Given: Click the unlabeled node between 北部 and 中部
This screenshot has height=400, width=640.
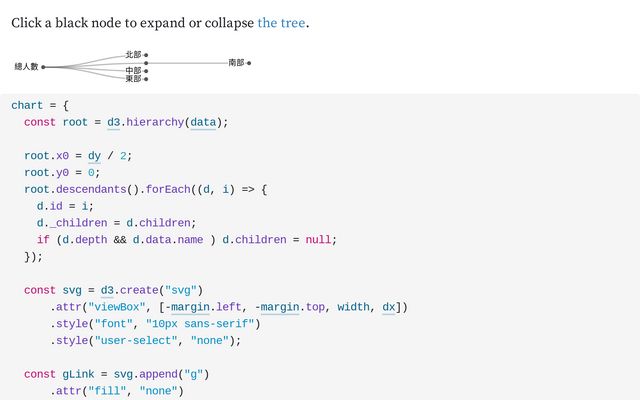Looking at the screenshot, I should coord(146,63).
